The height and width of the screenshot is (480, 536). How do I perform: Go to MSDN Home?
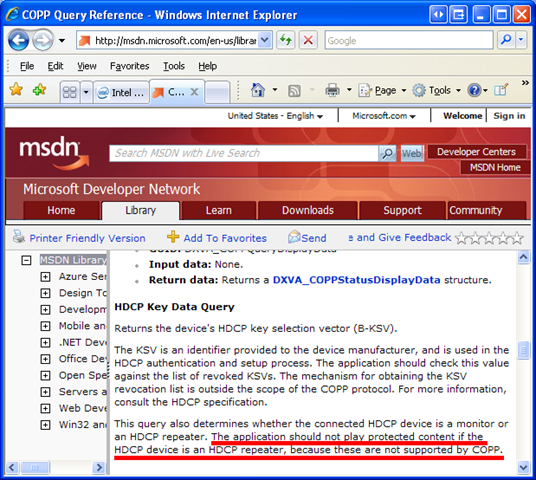[495, 167]
